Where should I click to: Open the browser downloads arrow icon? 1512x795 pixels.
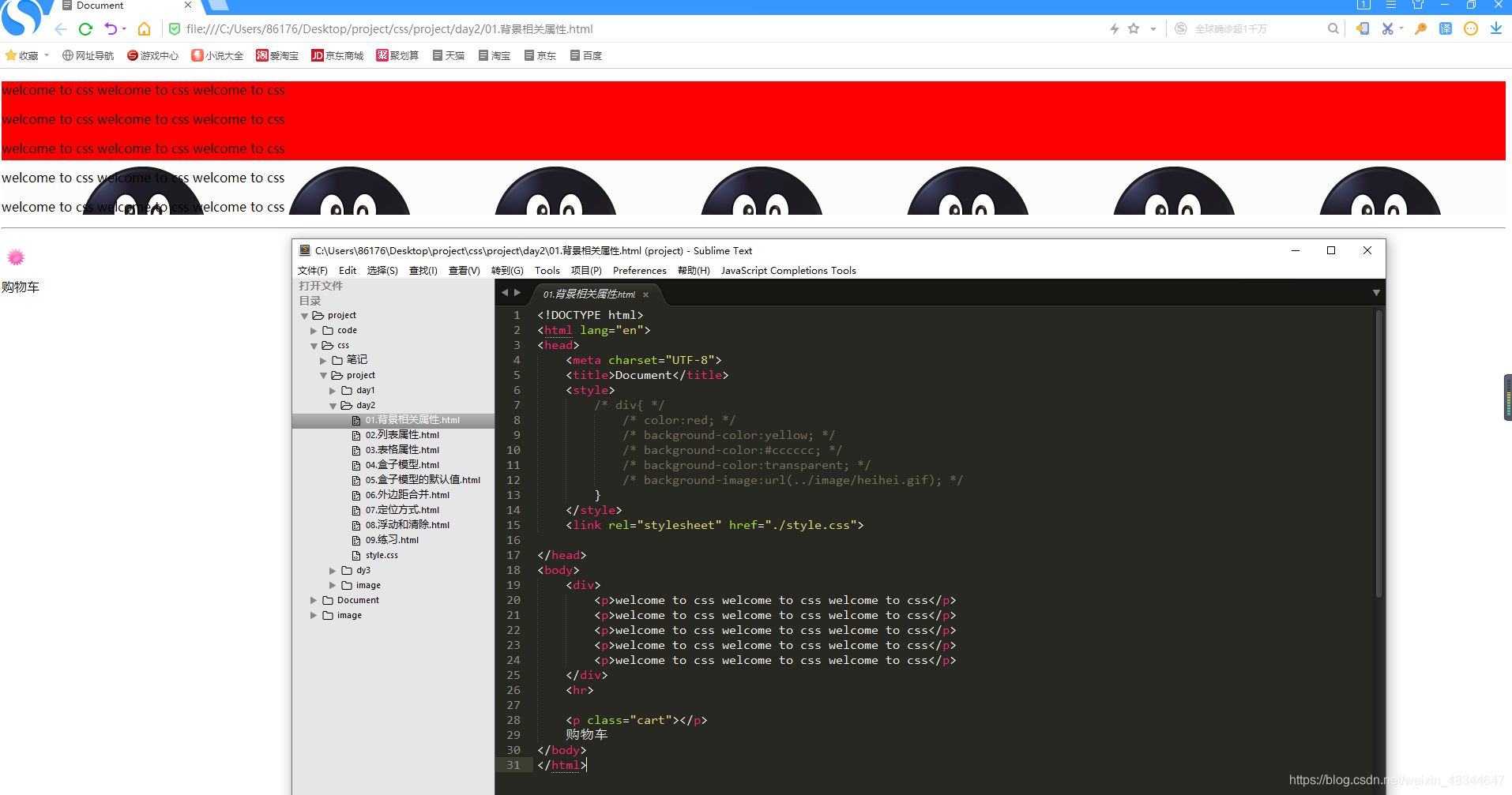(x=1496, y=28)
